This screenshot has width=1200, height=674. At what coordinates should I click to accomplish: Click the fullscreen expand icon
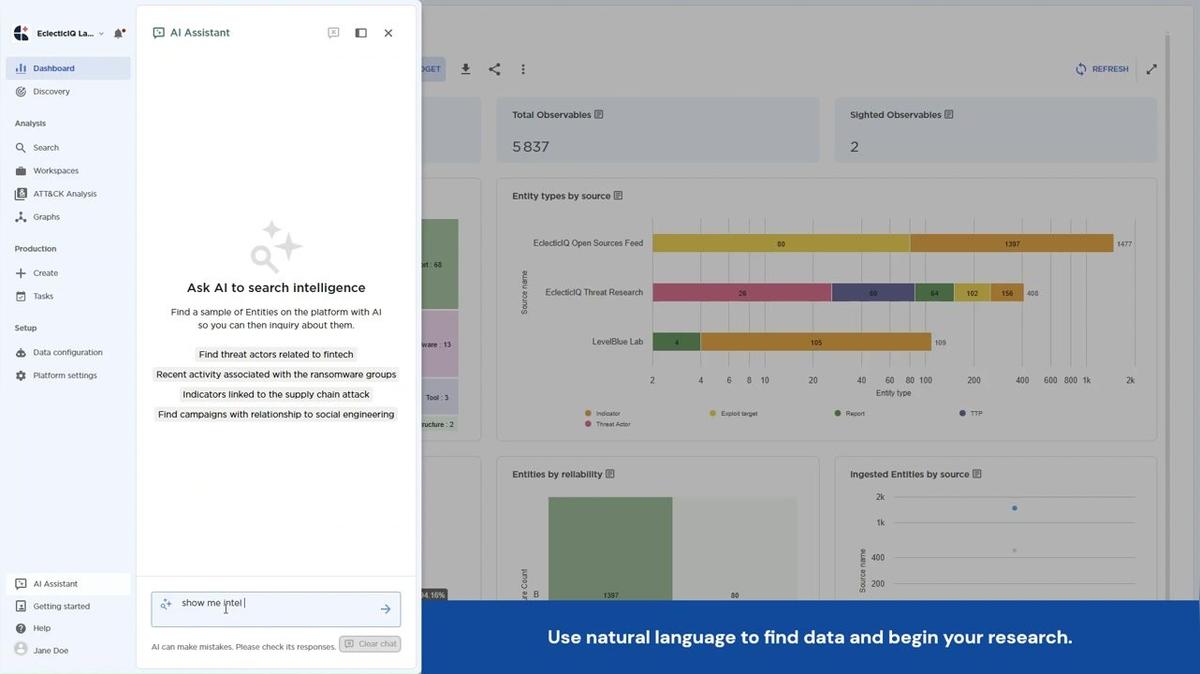click(1152, 69)
